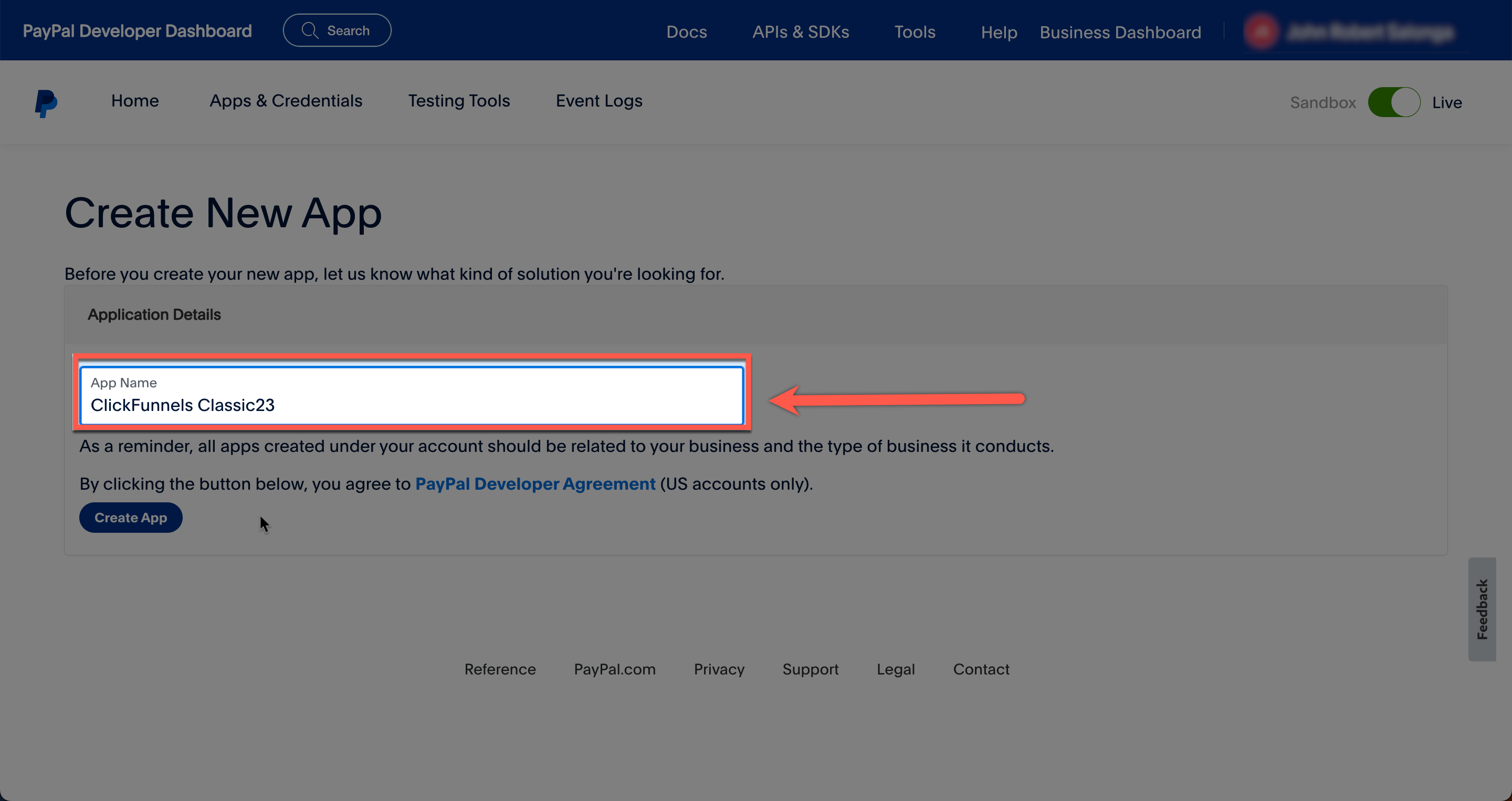Viewport: 1512px width, 801px height.
Task: Open the PayPal.com footer link
Action: pyautogui.click(x=615, y=669)
